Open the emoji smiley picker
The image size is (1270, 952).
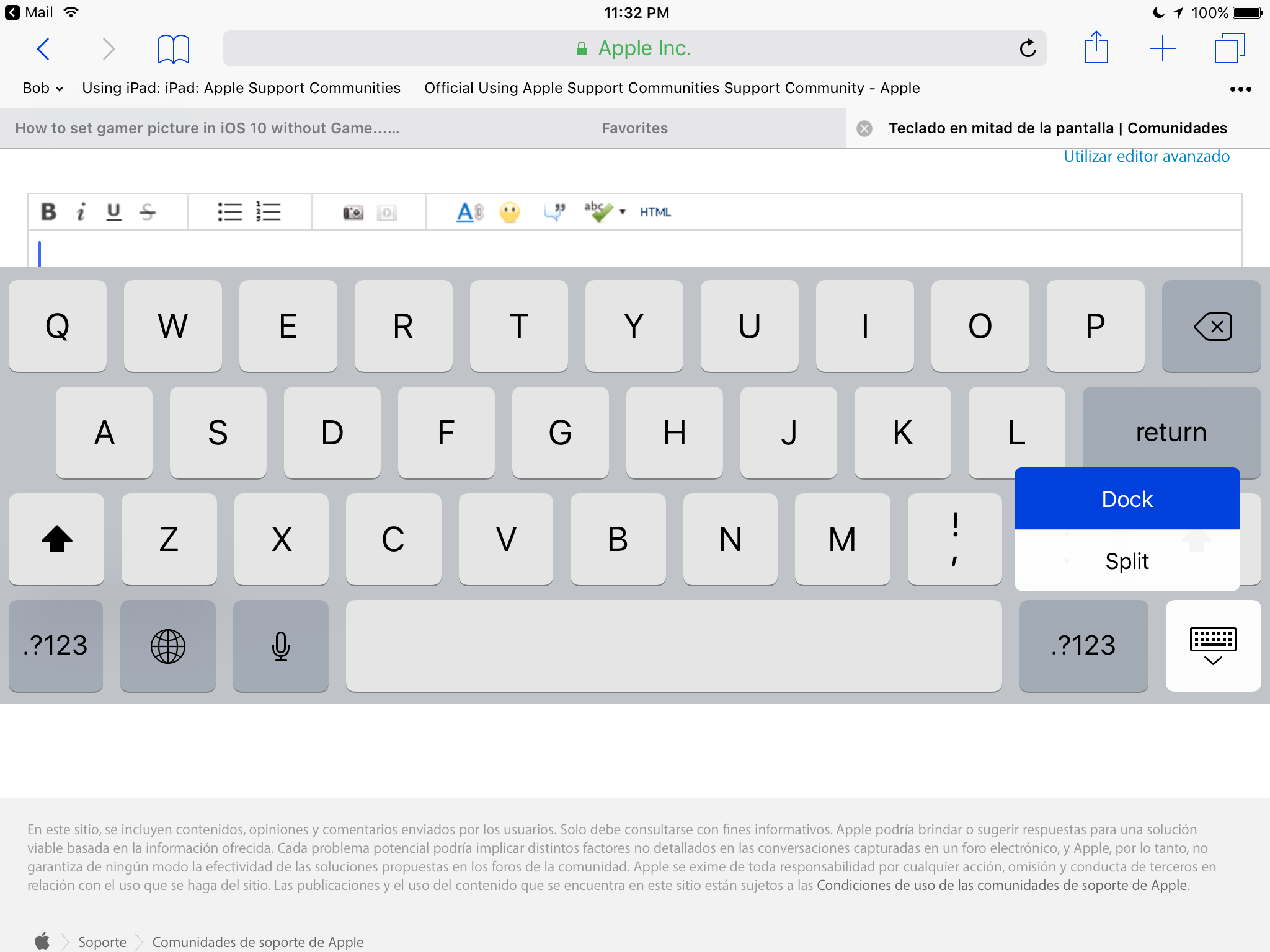(x=510, y=213)
